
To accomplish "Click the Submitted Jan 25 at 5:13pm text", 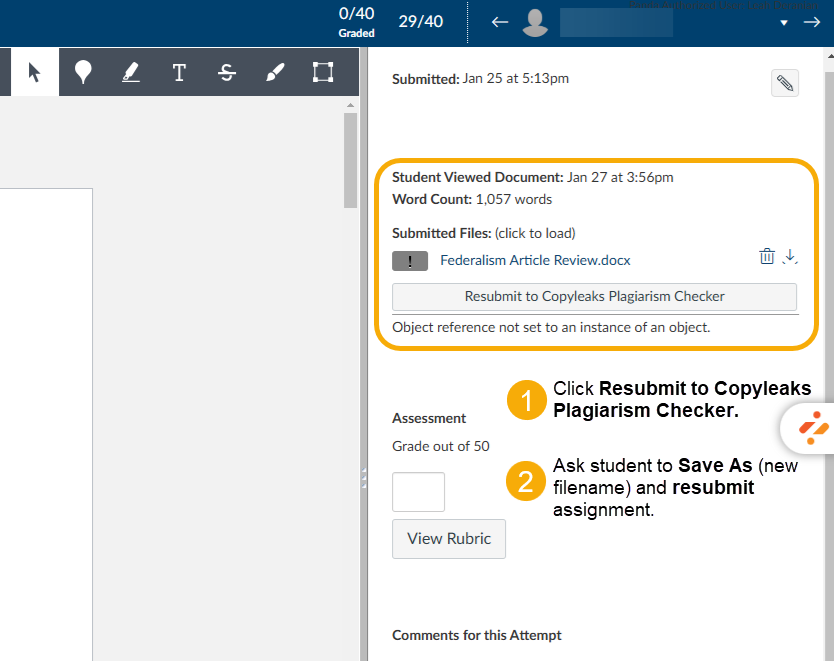I will [x=480, y=79].
